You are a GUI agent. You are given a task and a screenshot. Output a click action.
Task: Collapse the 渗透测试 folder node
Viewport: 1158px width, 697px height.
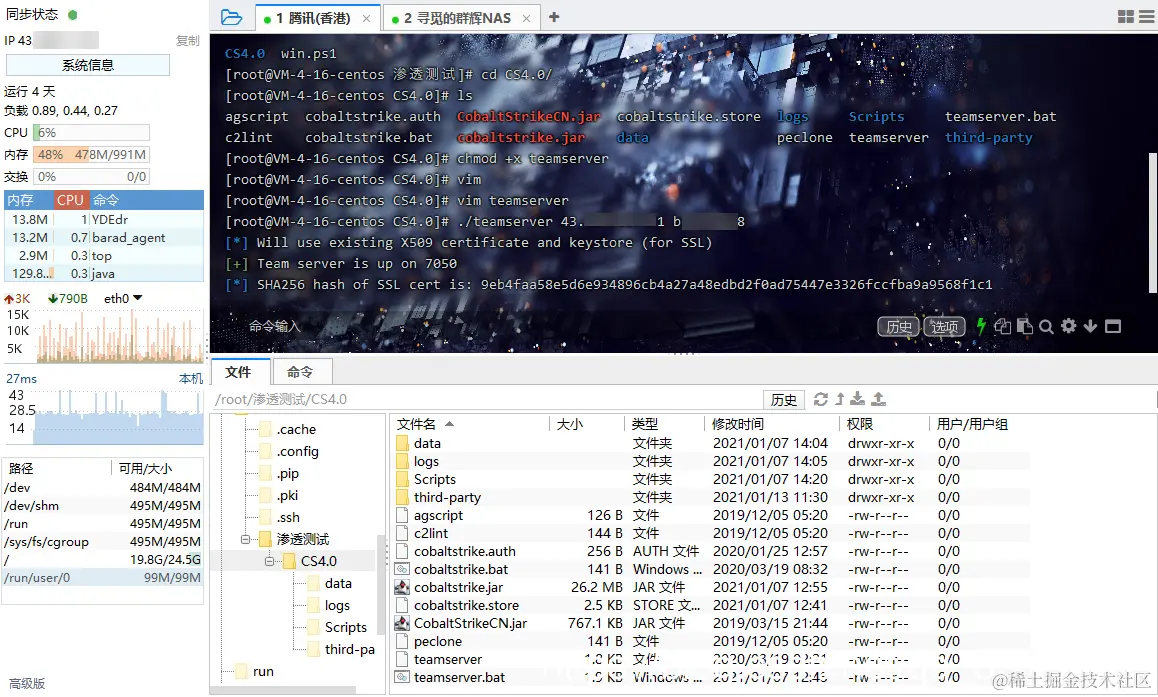pos(246,539)
